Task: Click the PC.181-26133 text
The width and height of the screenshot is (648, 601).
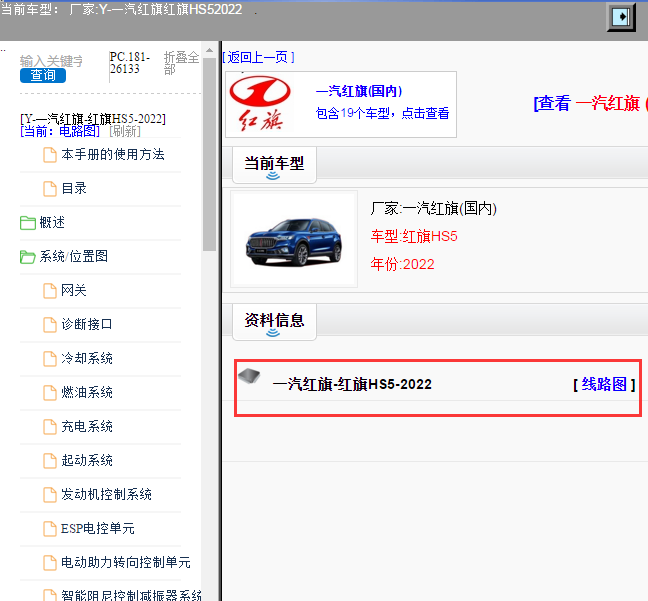Action: (x=129, y=63)
